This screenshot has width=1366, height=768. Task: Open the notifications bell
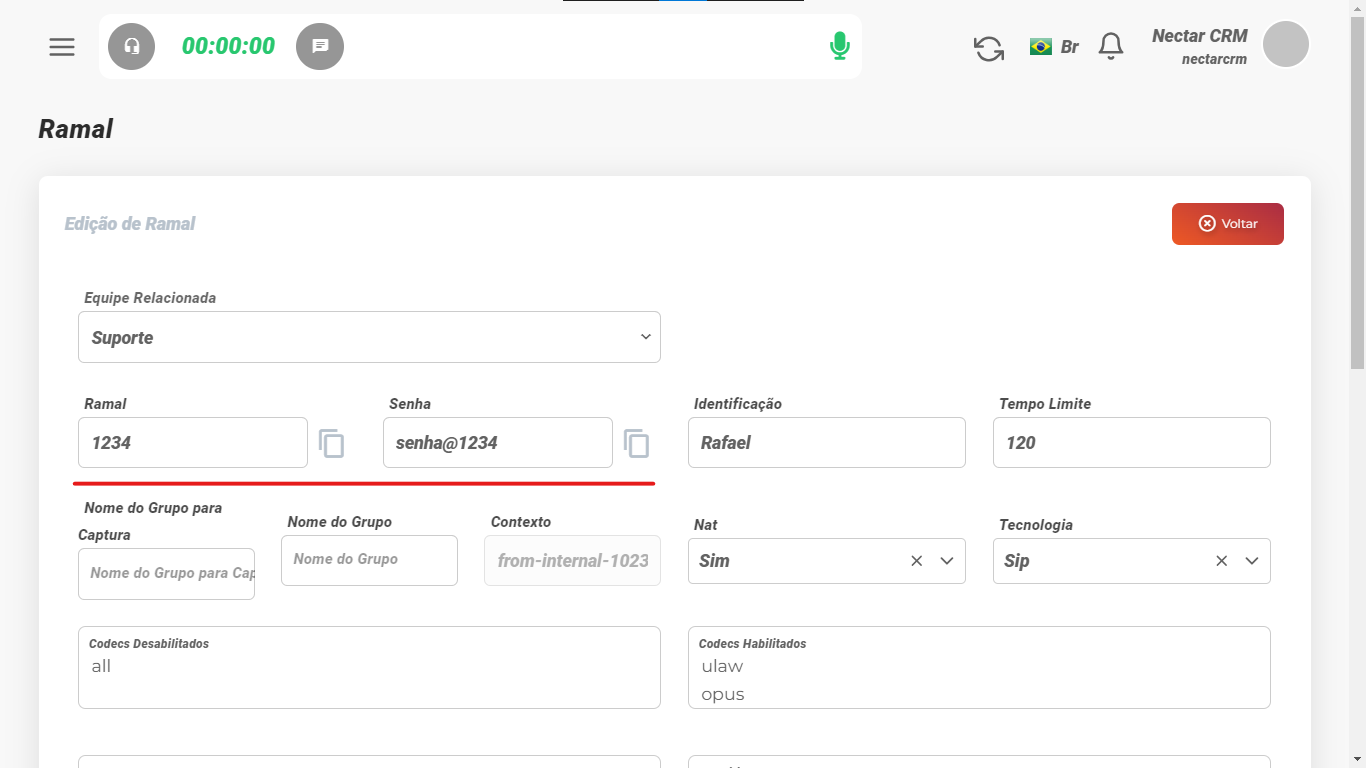click(x=1111, y=46)
